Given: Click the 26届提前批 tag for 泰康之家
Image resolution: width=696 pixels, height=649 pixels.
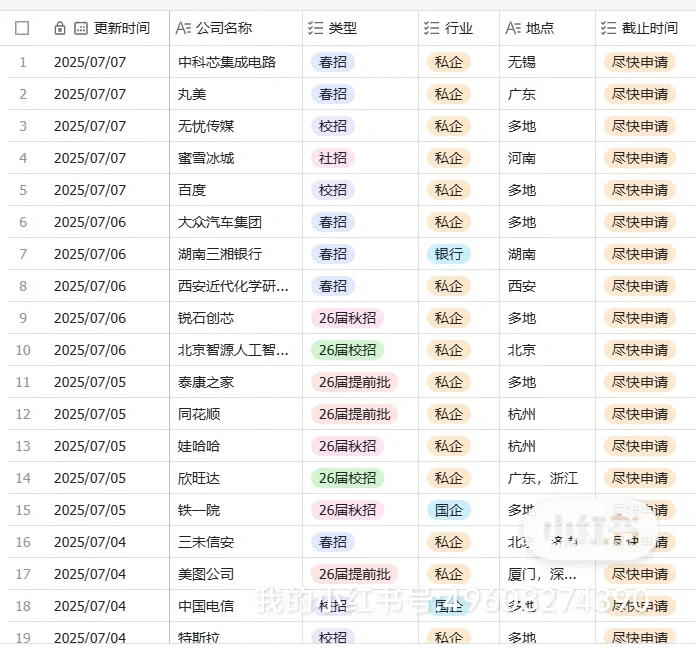Looking at the screenshot, I should (x=354, y=381).
